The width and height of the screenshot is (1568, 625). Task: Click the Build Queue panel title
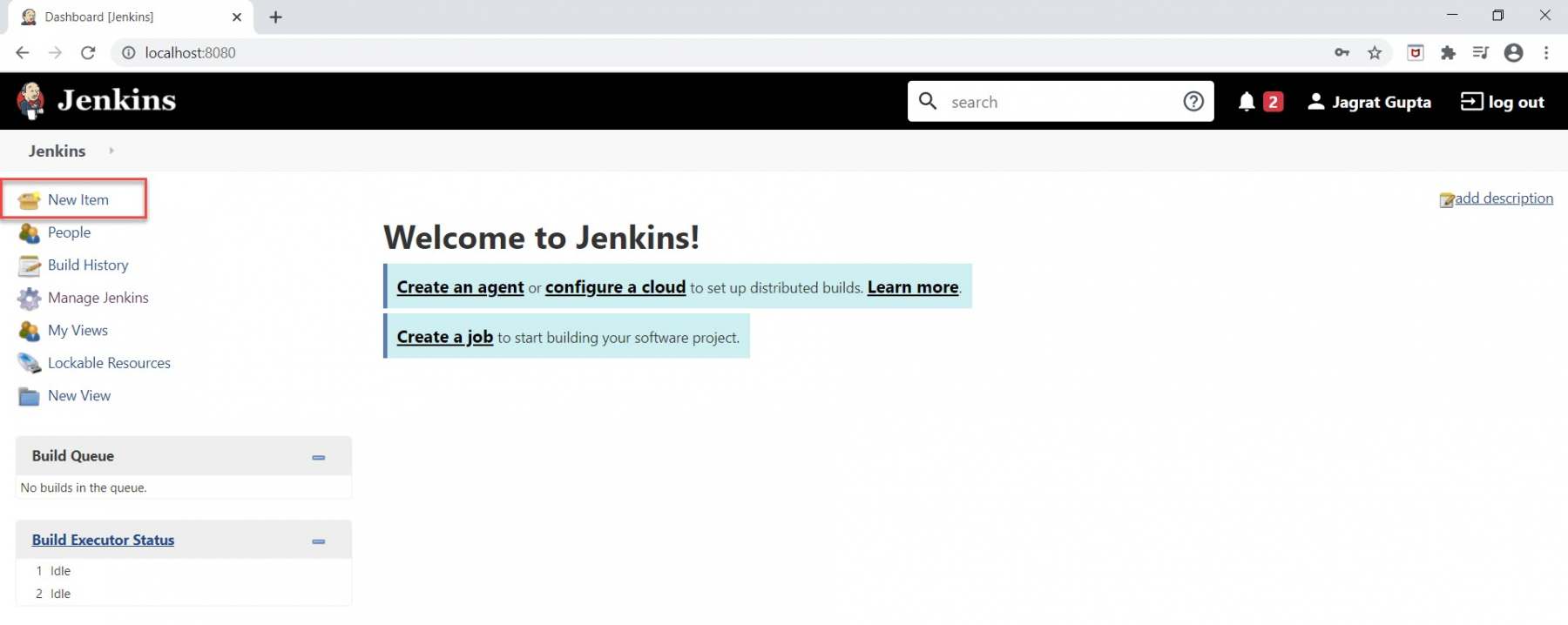point(73,456)
